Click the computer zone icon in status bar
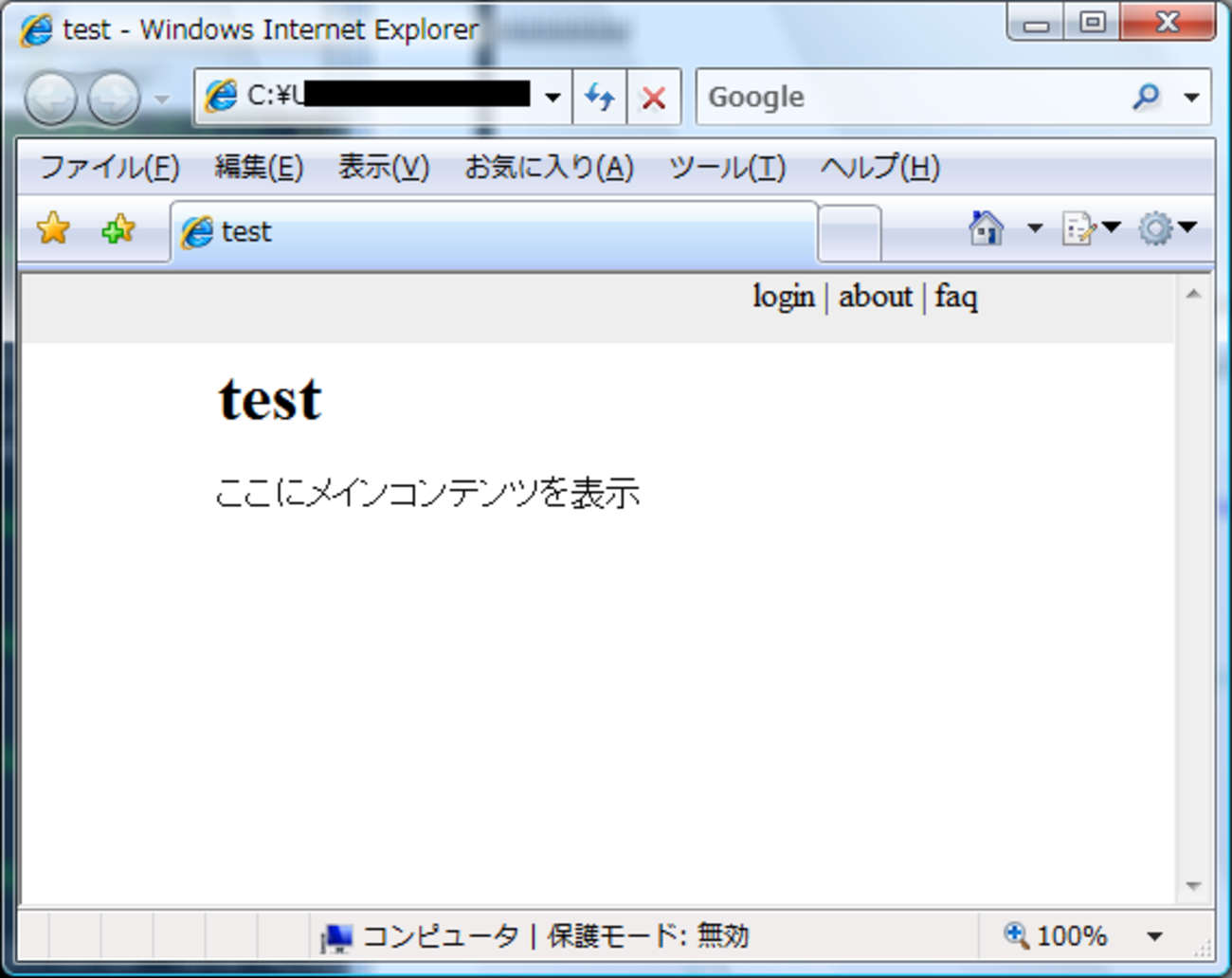The width and height of the screenshot is (1232, 978). [x=336, y=937]
